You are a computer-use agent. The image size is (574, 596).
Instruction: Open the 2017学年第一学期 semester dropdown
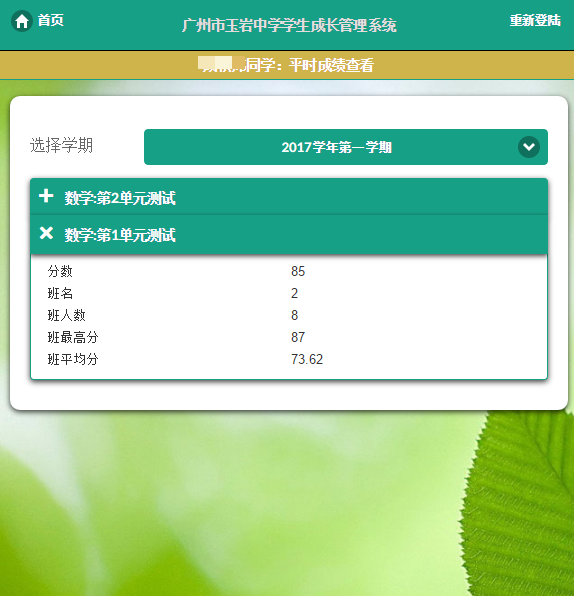[346, 147]
